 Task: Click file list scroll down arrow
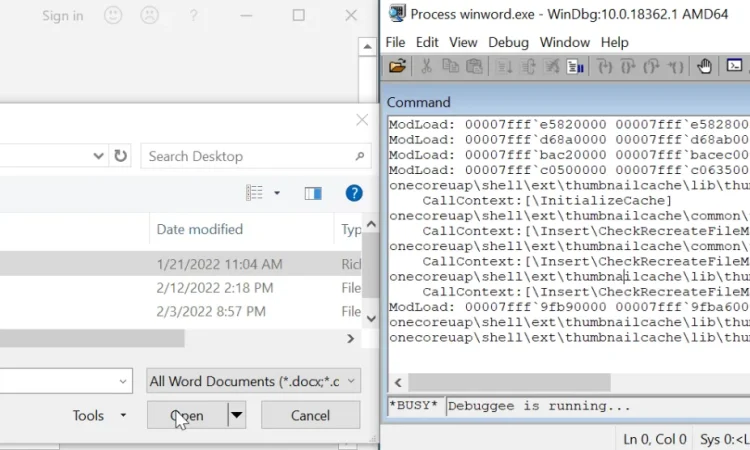[371, 318]
